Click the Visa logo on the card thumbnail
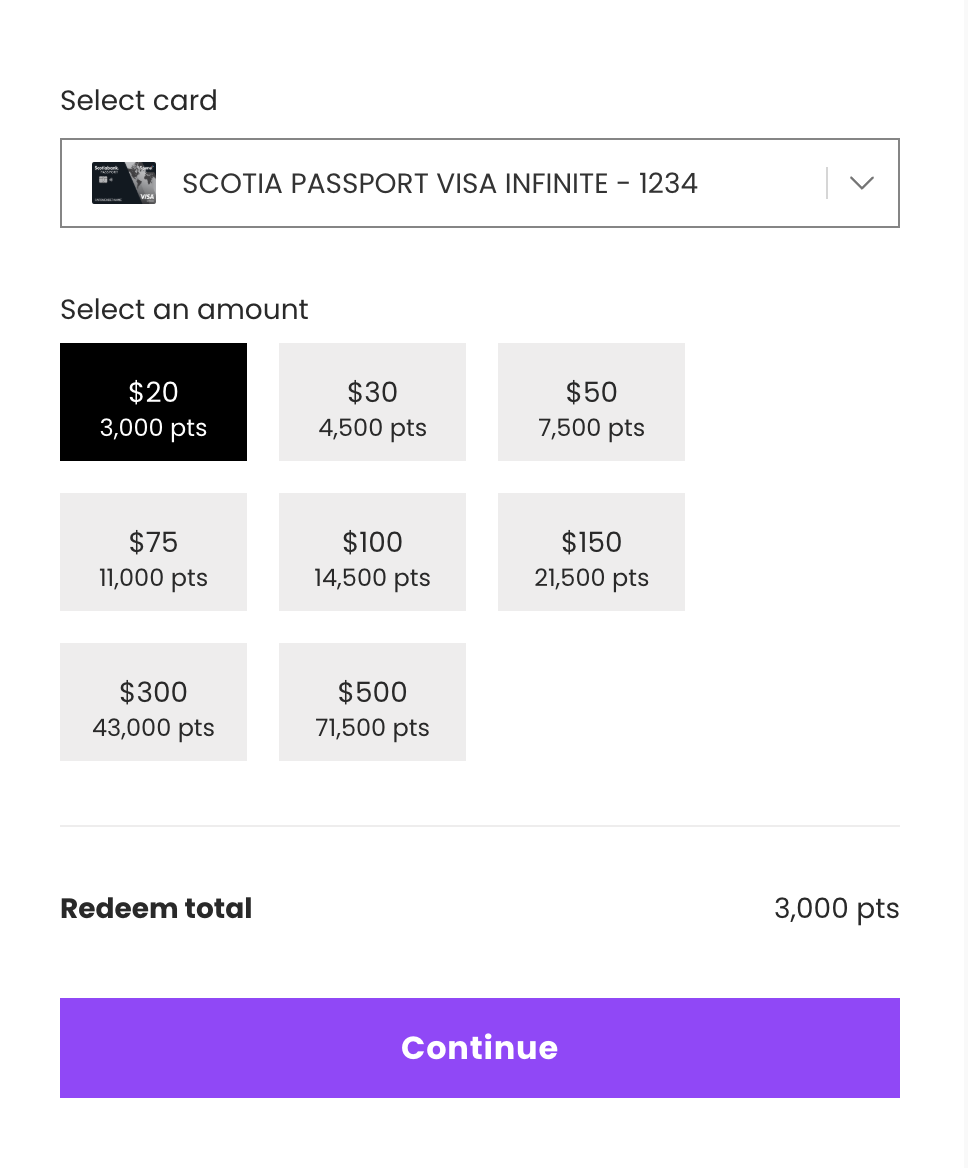Screen dimensions: 968x1168 146,197
